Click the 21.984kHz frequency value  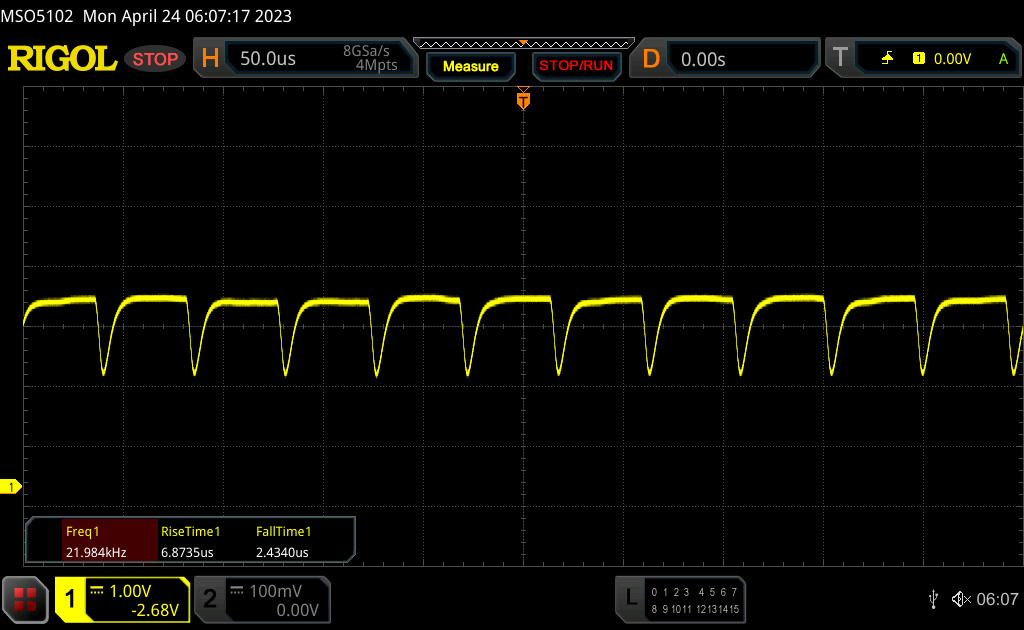click(x=96, y=552)
